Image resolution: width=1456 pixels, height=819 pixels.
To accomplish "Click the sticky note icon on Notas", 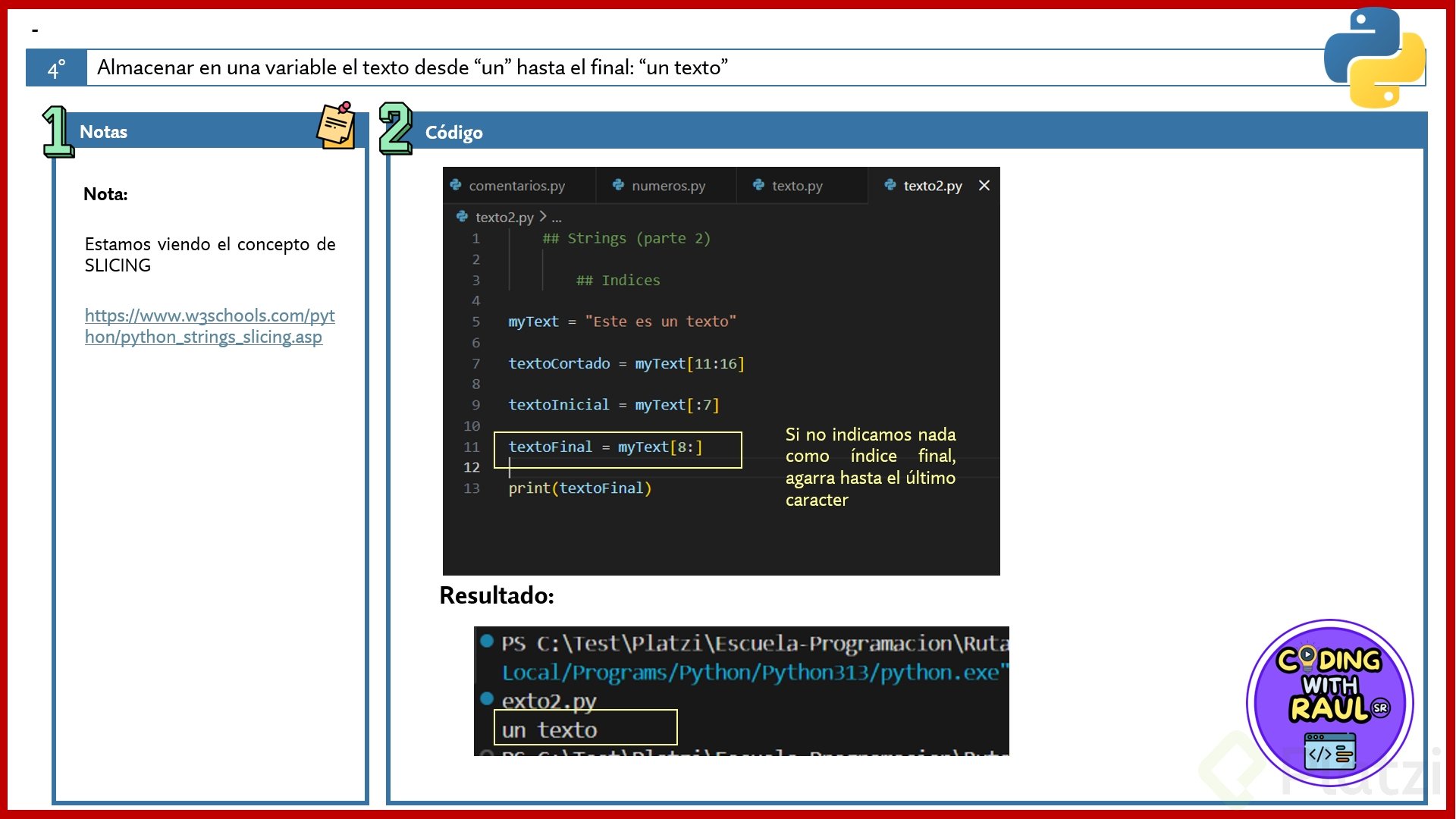I will (336, 126).
